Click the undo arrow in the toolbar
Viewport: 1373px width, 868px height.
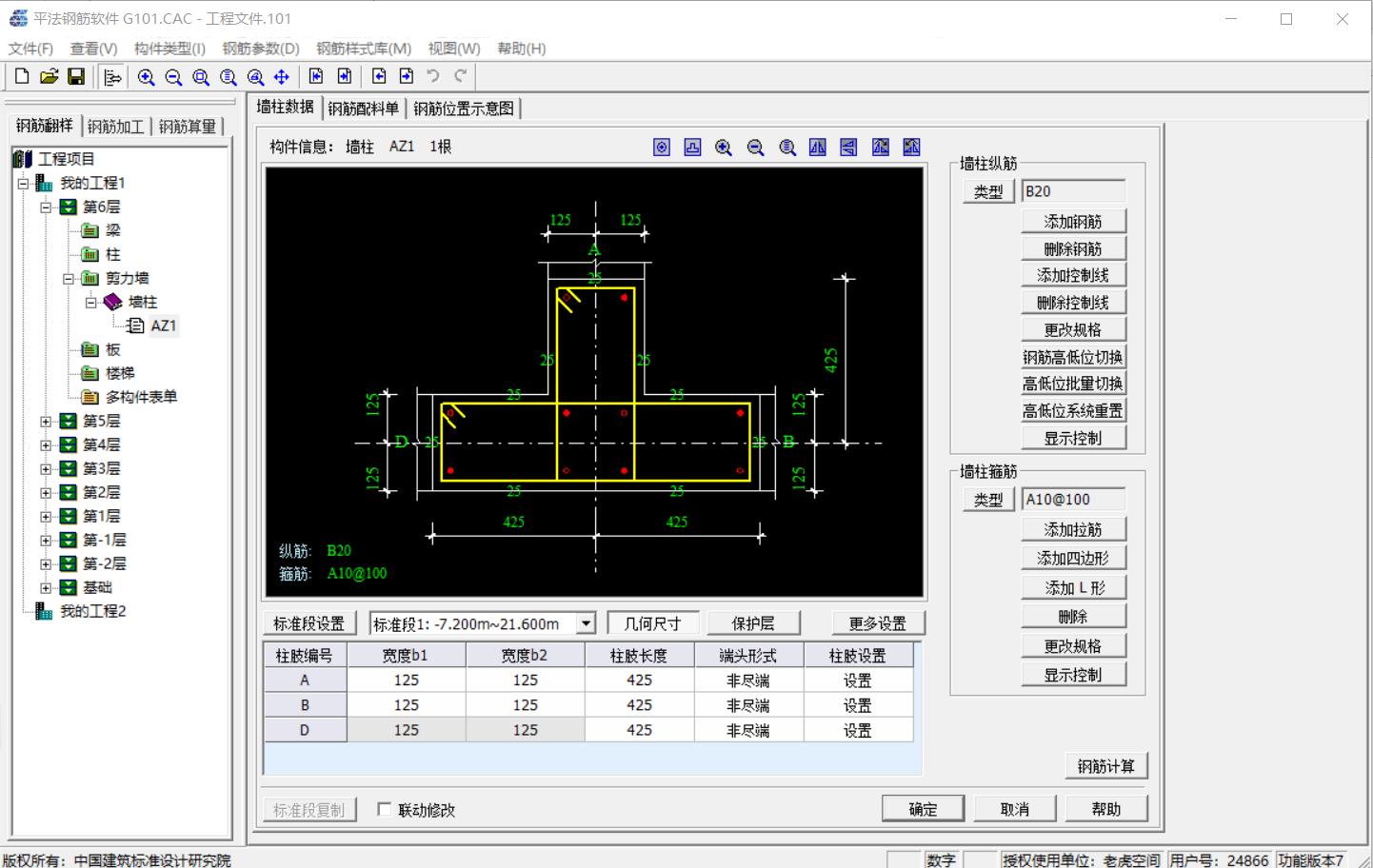[433, 77]
